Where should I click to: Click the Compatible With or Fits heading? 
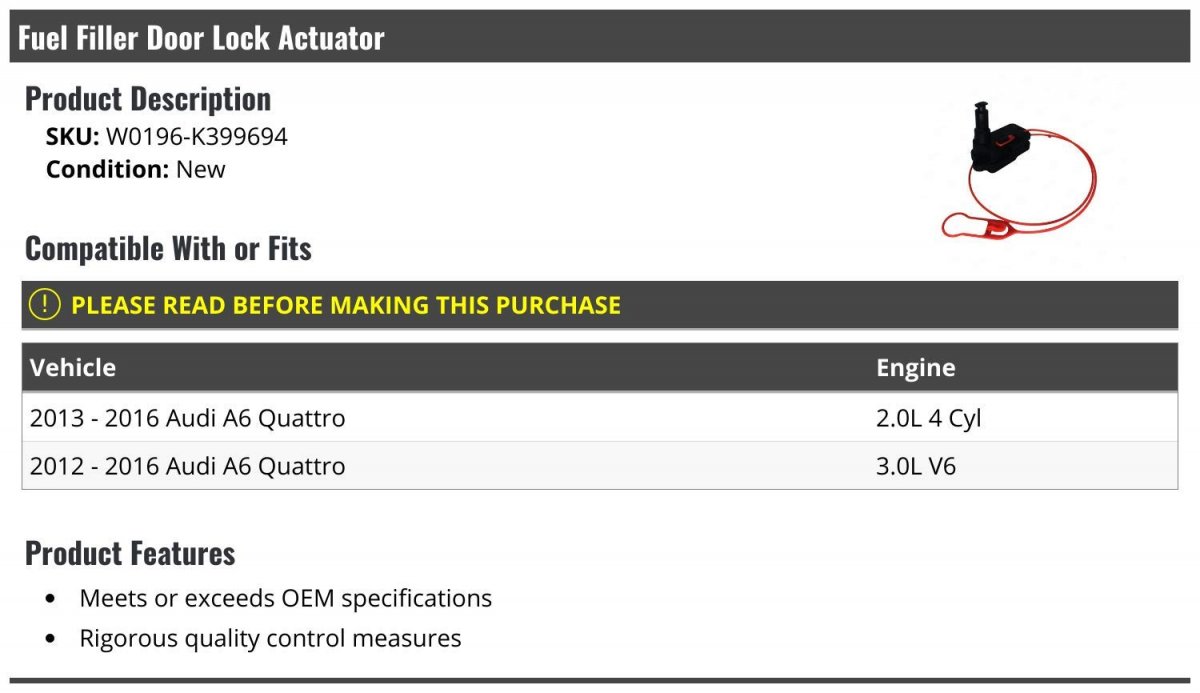click(x=168, y=248)
